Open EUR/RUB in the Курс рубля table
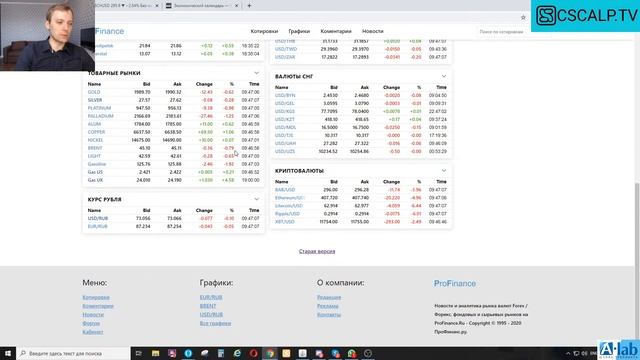Viewport: 640px width, 360px height. pos(98,226)
